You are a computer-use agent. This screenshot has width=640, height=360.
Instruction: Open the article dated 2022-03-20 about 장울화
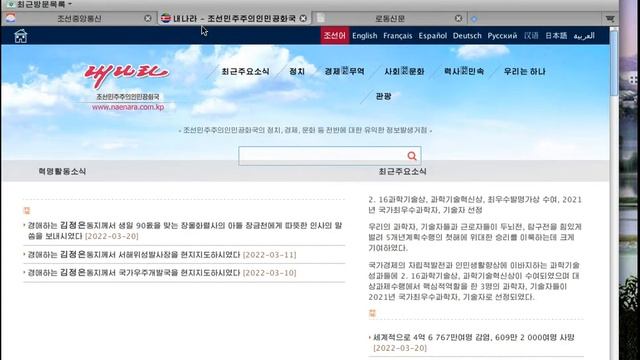click(x=184, y=231)
